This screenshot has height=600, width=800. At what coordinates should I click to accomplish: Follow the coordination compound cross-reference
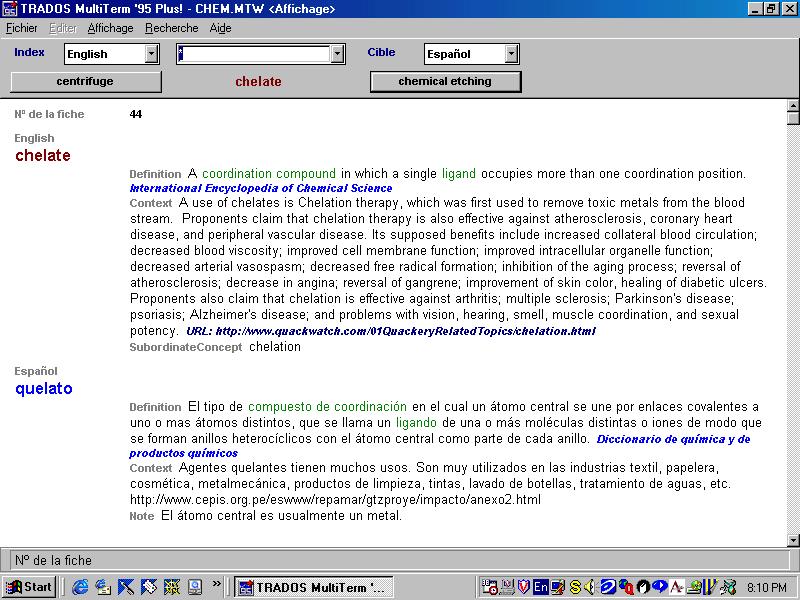coord(269,173)
